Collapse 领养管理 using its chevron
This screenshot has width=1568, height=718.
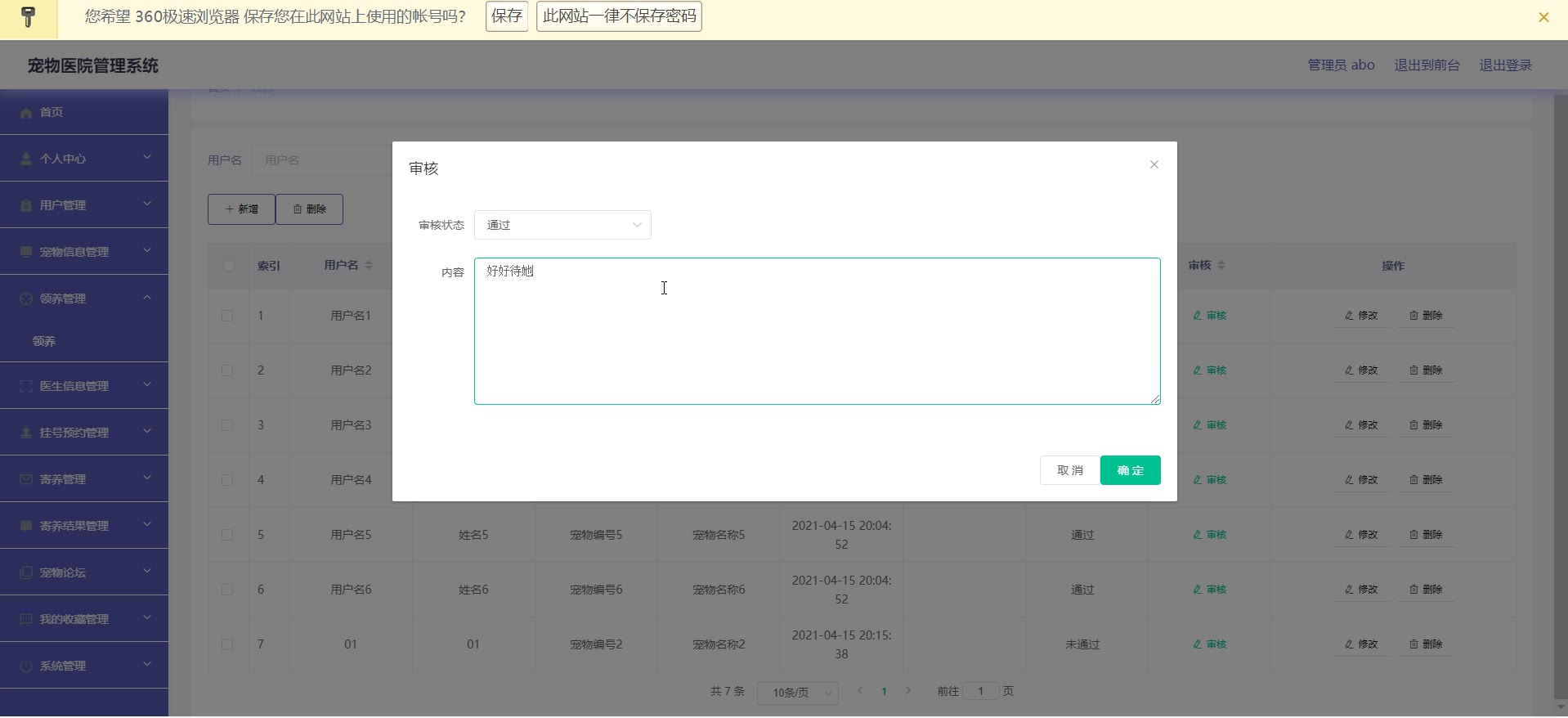click(147, 297)
